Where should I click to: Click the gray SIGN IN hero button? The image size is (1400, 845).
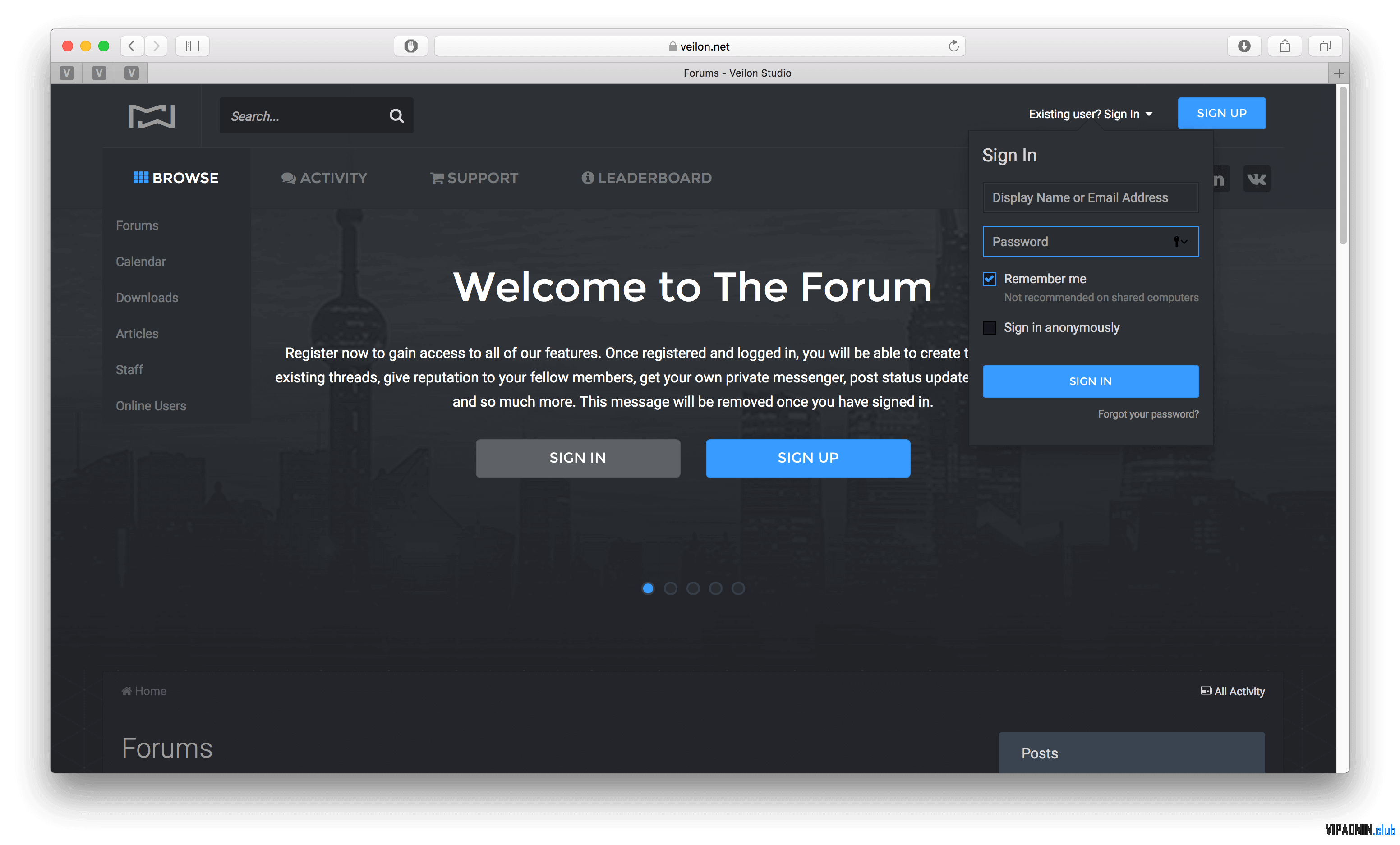pyautogui.click(x=578, y=458)
